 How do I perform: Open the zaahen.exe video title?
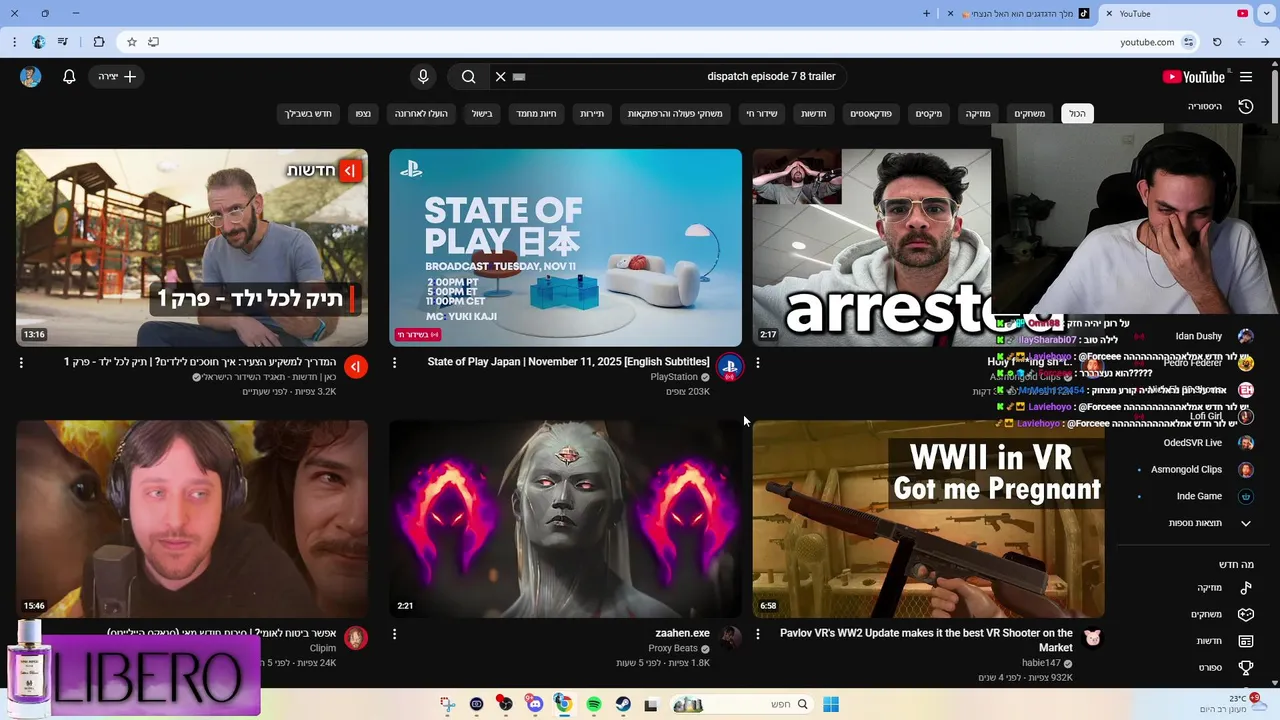click(682, 633)
